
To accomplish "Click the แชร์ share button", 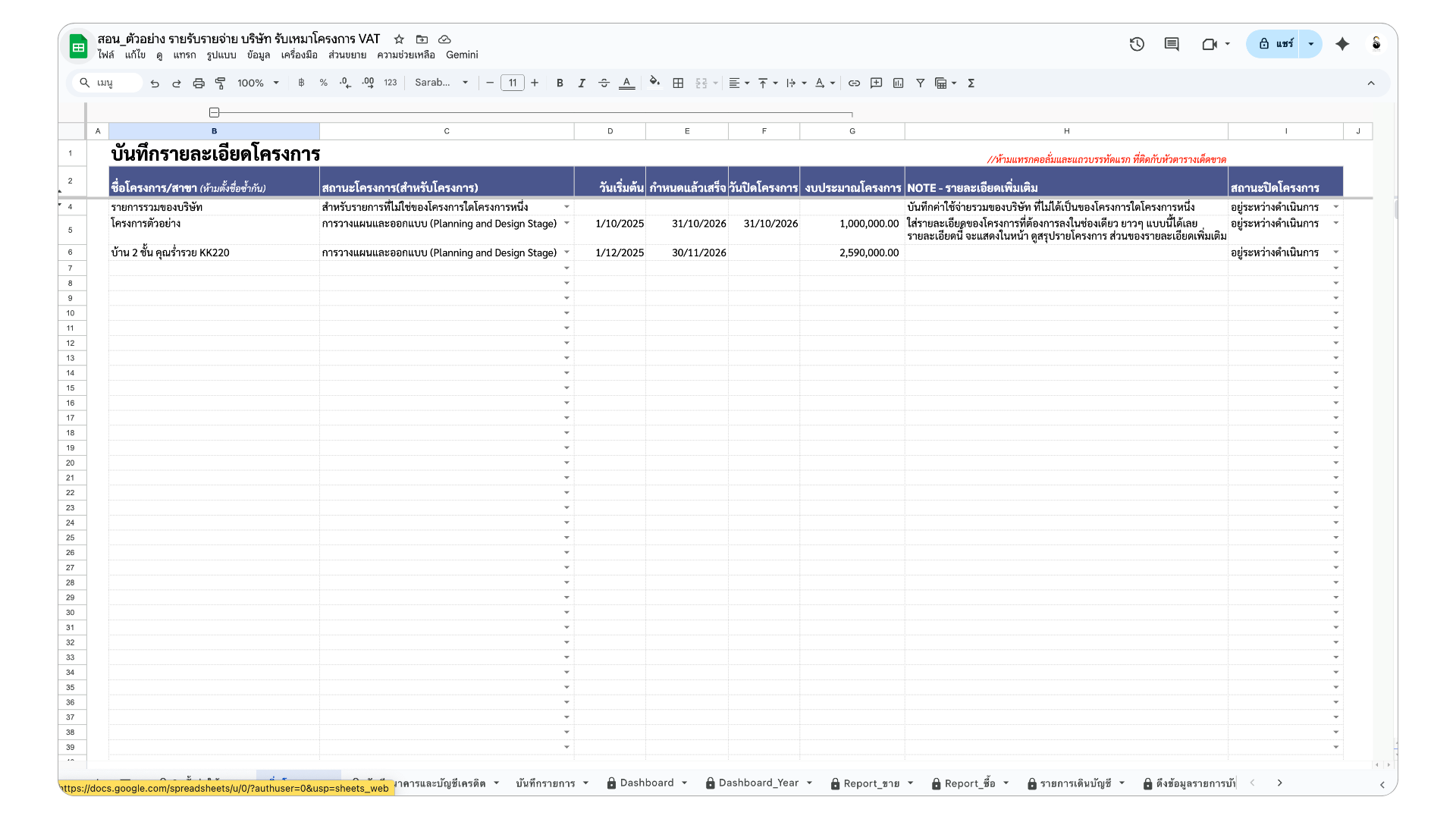I will (x=1274, y=44).
